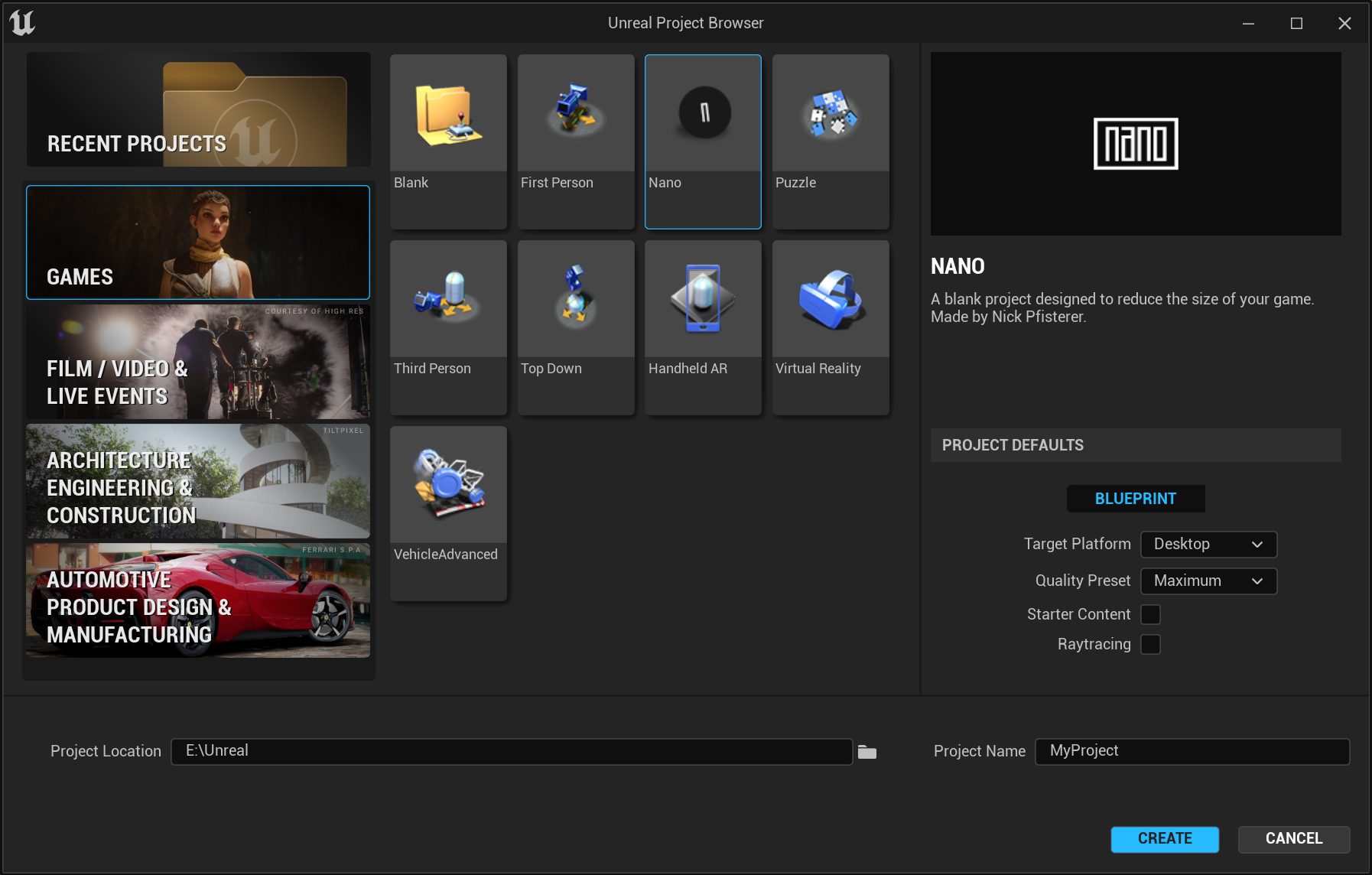Select Architecture Engineering & Construction category
Viewport: 1372px width, 875px height.
click(198, 481)
